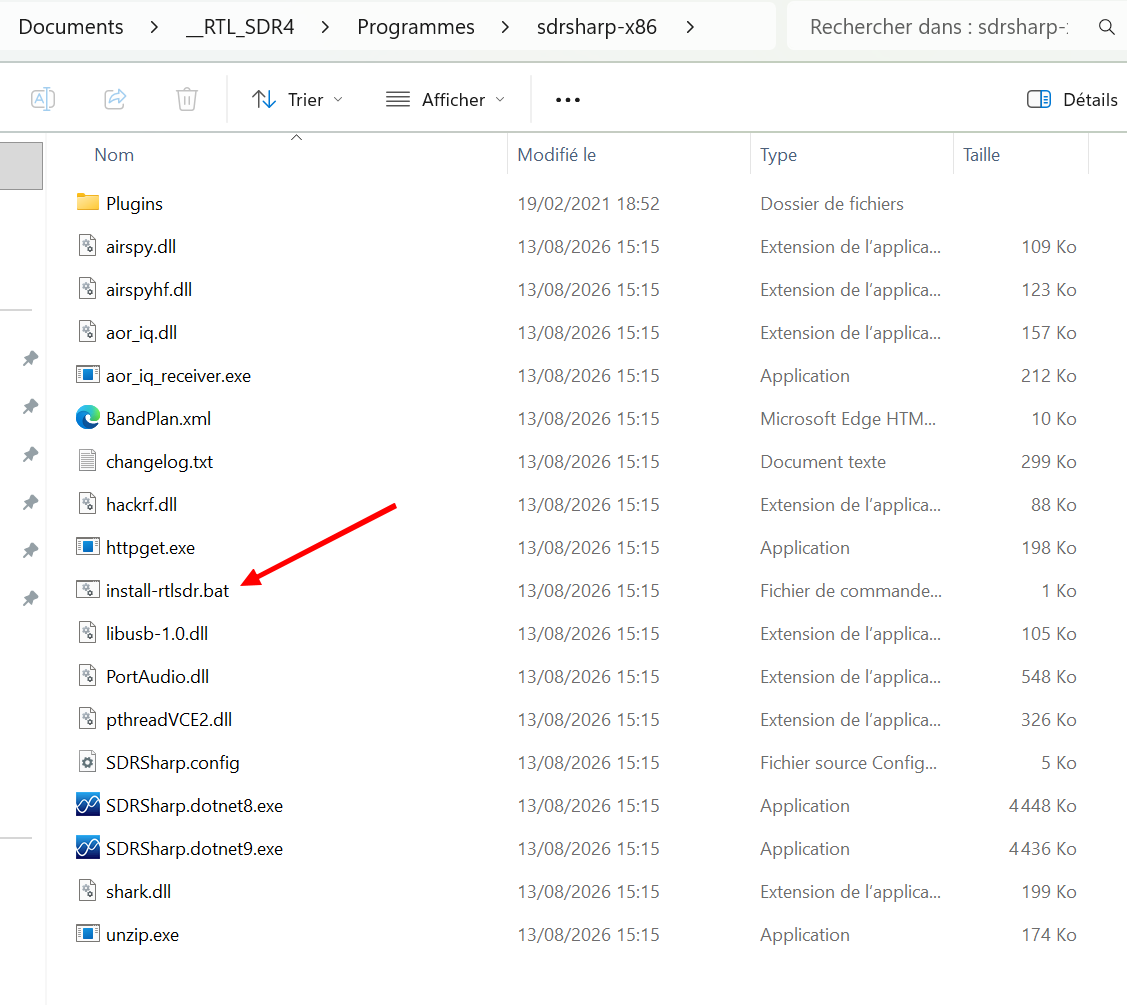Select the file name aor_iq.dll
This screenshot has height=1005, width=1127.
(x=142, y=333)
